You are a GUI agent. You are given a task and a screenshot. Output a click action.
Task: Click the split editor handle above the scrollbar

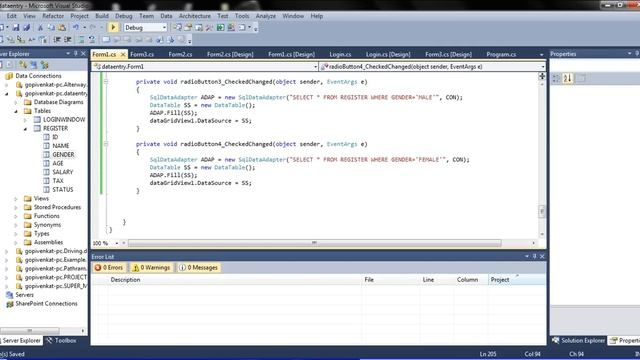542,76
